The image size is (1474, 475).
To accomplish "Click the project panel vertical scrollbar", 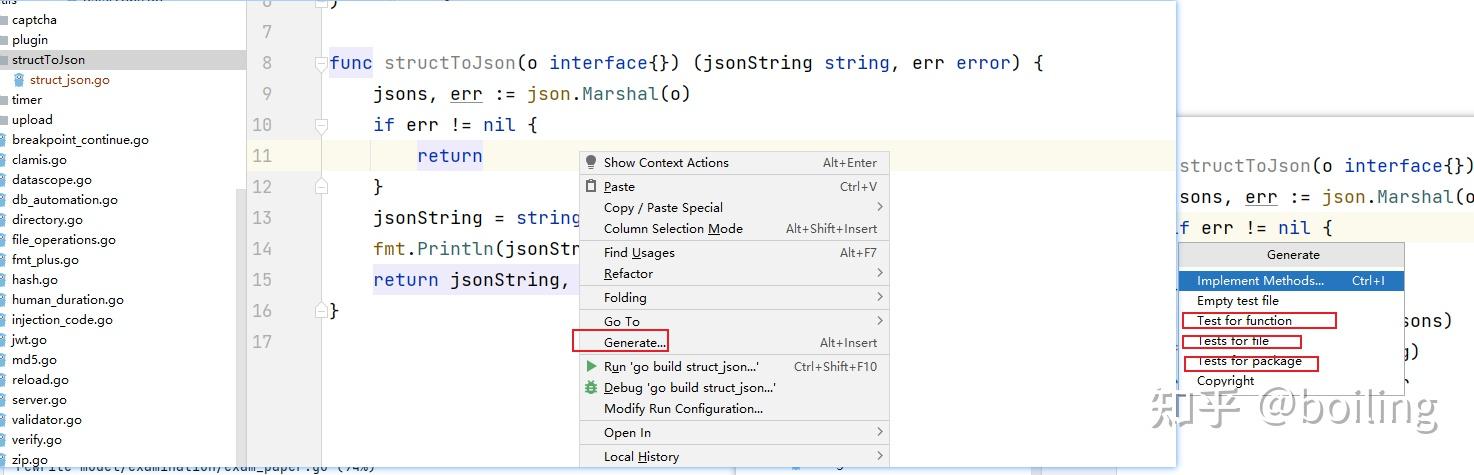I will [240, 320].
